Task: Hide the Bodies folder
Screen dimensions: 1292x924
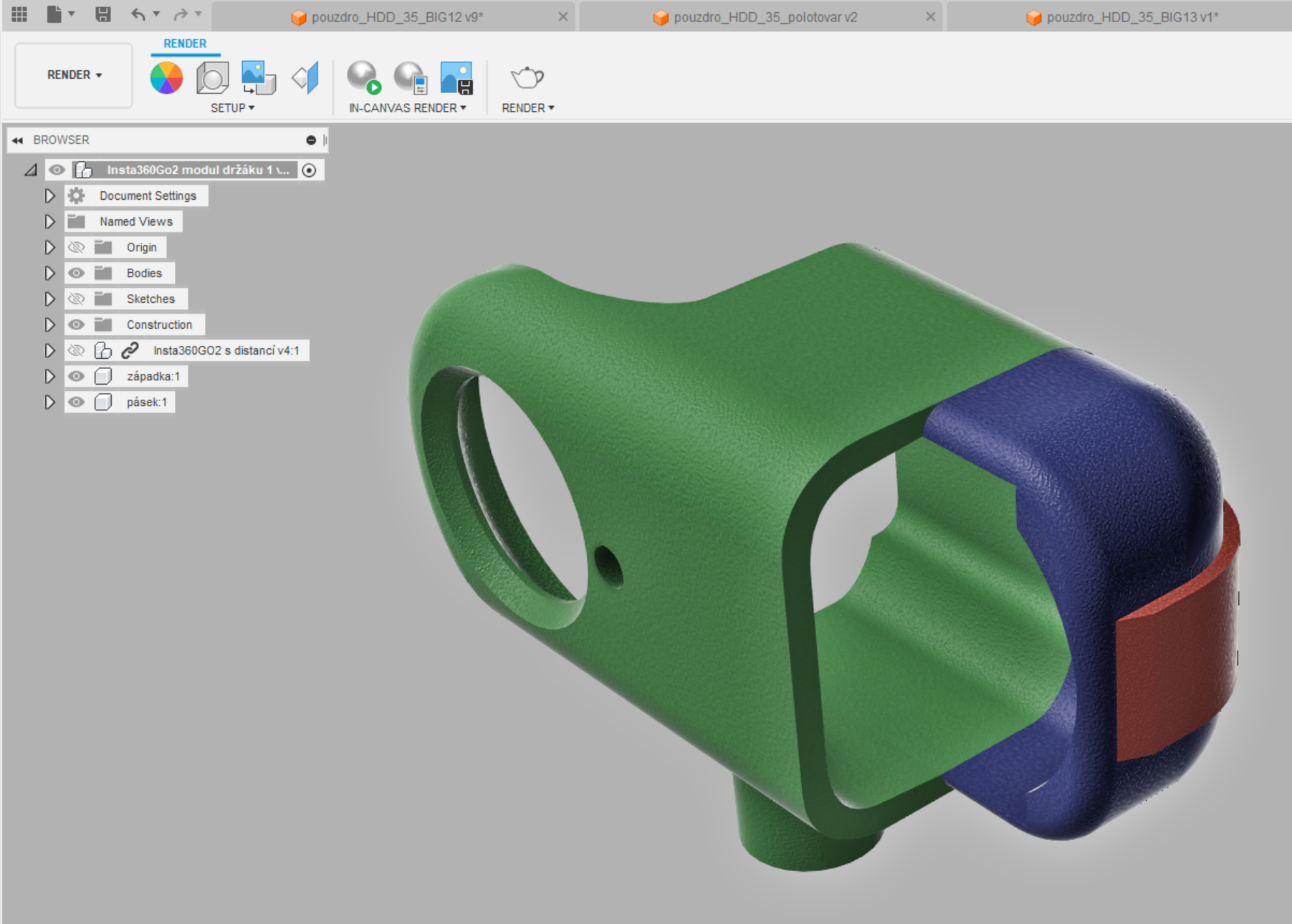Action: tap(76, 273)
